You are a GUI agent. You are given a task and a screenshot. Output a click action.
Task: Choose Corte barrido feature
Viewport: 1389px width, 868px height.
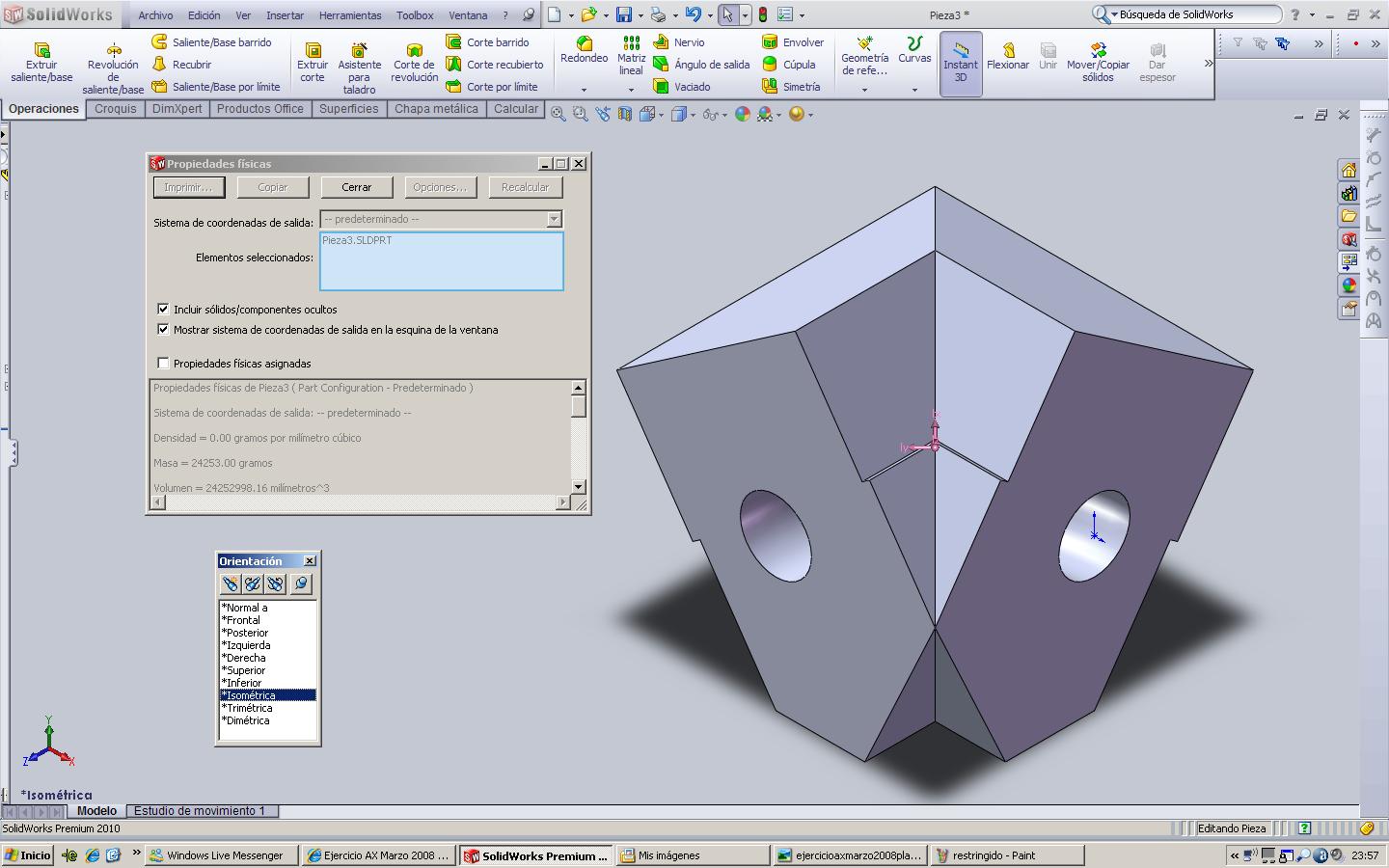pos(488,42)
